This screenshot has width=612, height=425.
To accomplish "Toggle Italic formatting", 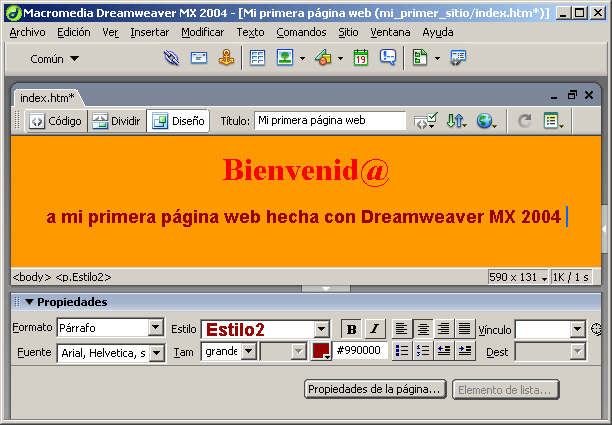I will 374,328.
